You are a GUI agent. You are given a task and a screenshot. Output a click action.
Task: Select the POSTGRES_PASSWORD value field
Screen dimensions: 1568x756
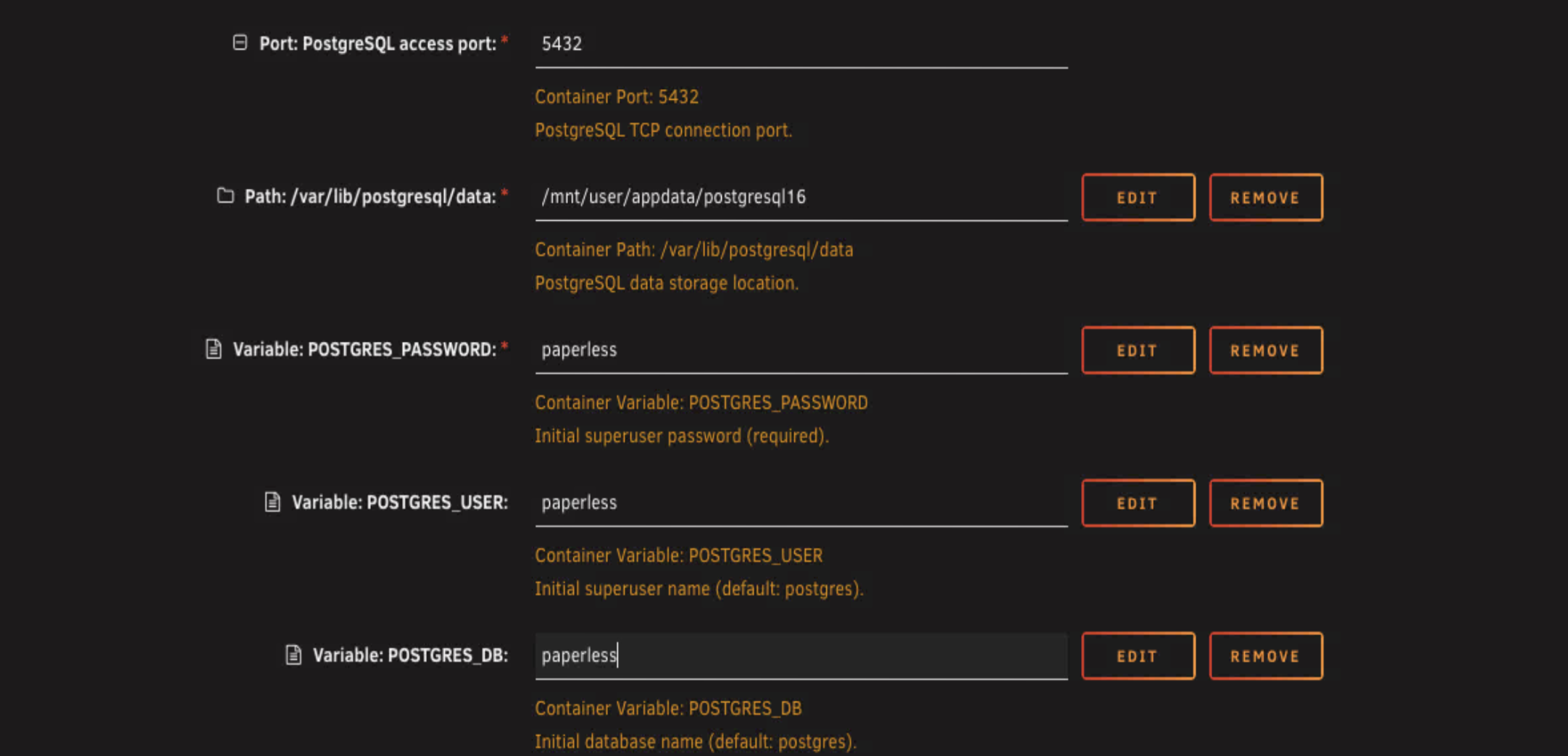click(x=801, y=350)
